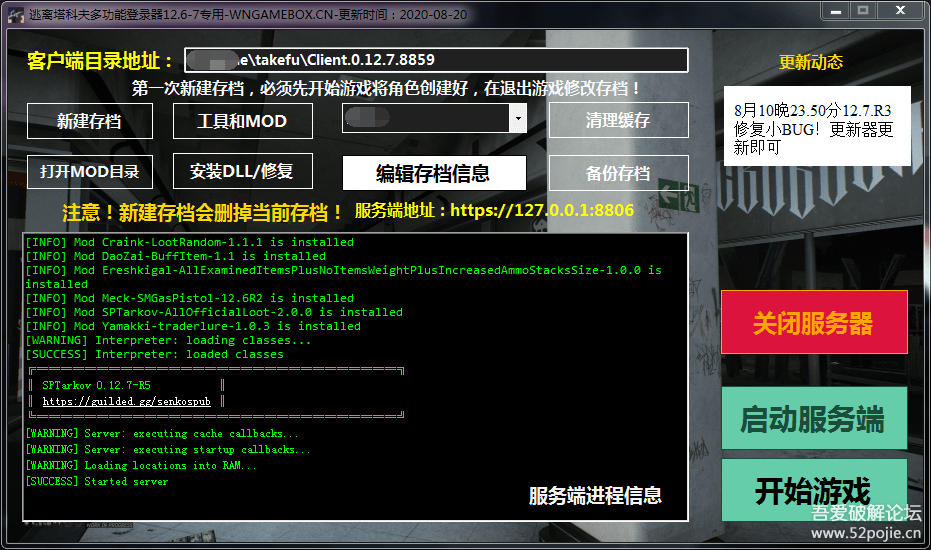The width and height of the screenshot is (931, 550).
Task: Click the launcher app icon in title bar
Action: point(15,12)
